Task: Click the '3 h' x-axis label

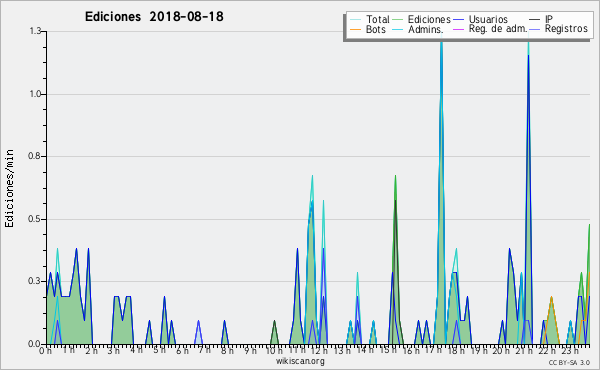Action: tap(114, 350)
